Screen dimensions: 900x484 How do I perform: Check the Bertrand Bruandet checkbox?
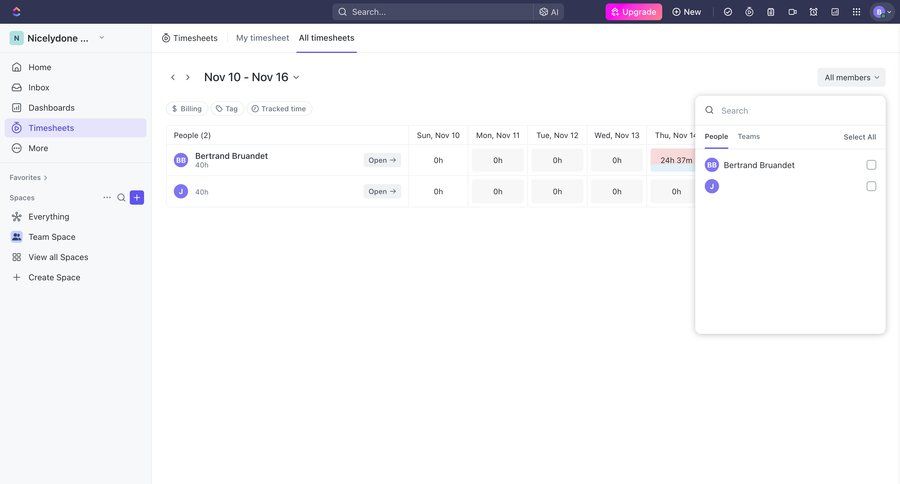tap(871, 165)
